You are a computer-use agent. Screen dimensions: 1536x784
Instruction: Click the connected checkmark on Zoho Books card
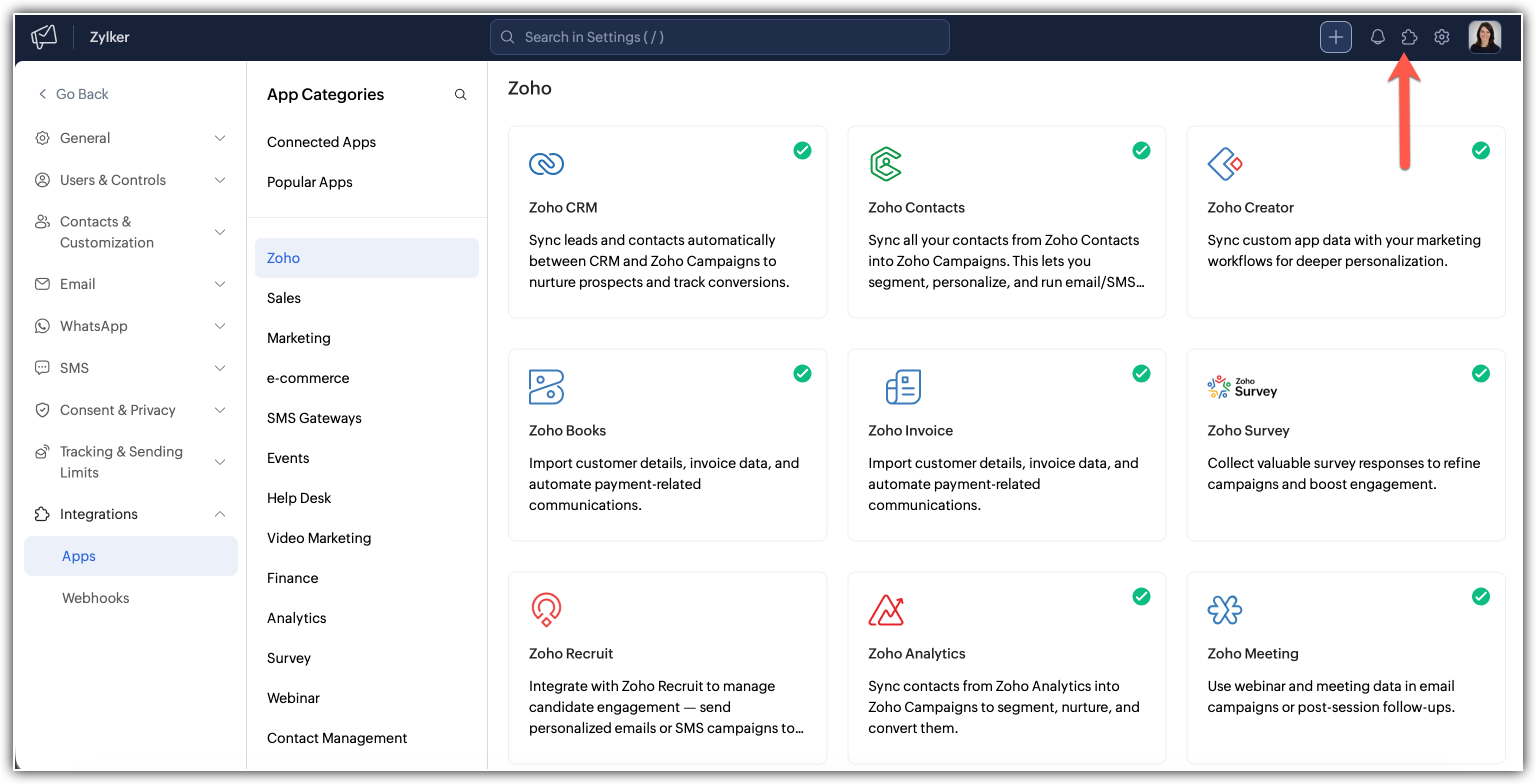[x=802, y=373]
